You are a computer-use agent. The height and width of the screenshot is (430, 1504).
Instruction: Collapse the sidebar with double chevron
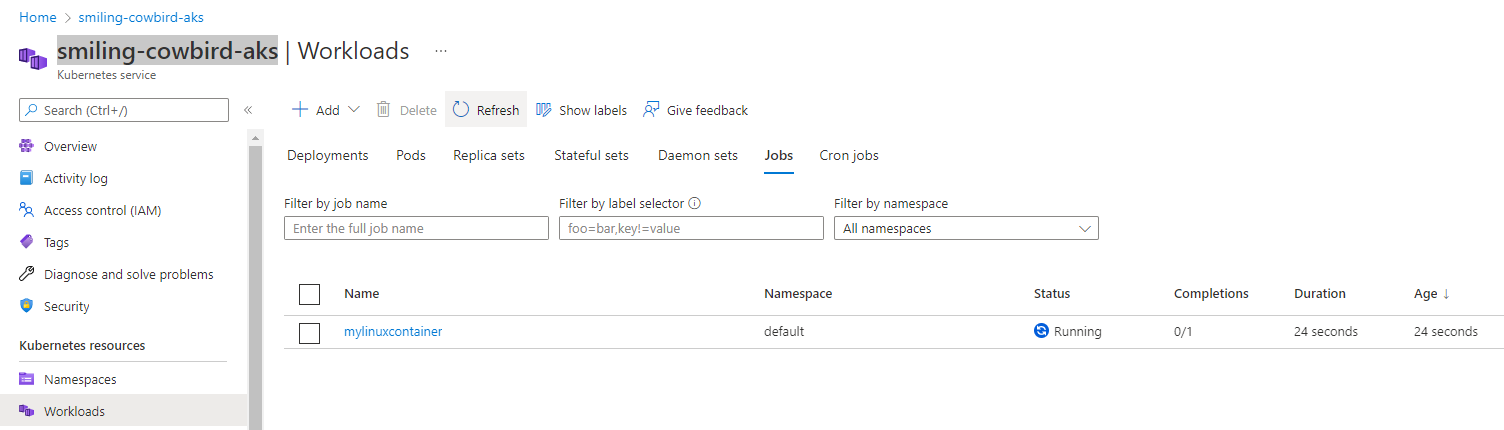pos(248,110)
